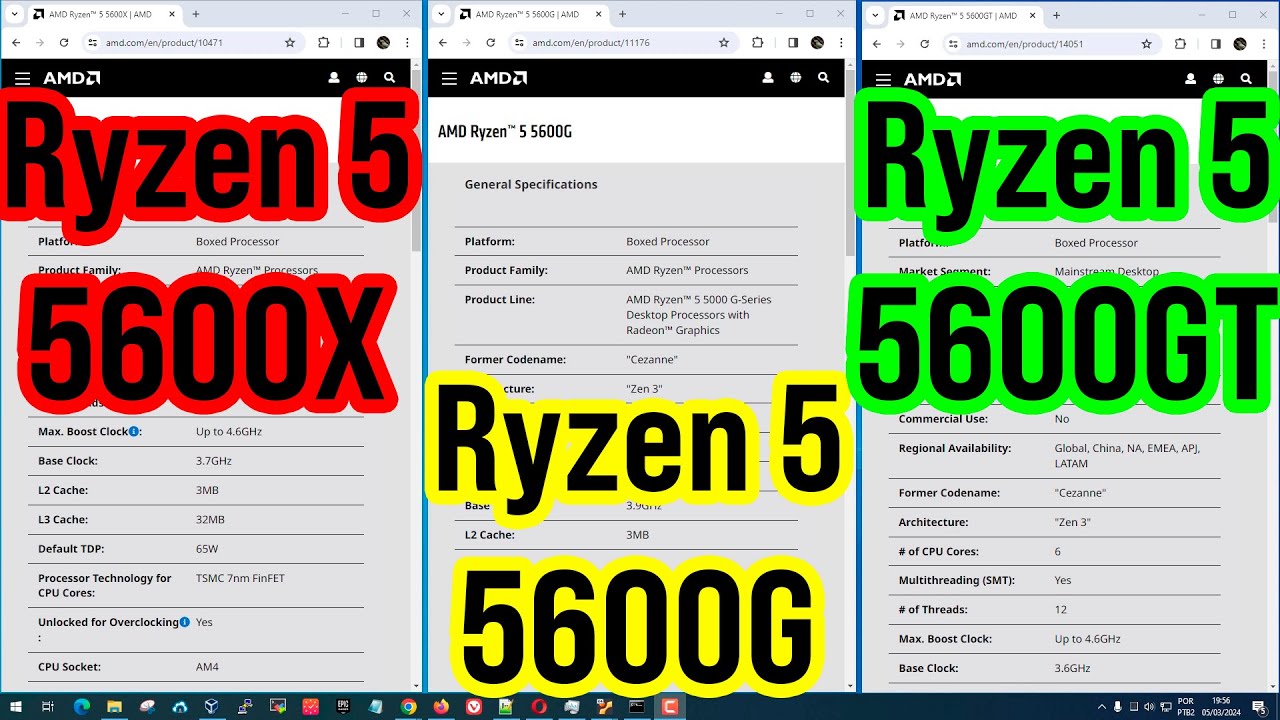
Task: Click globe language icon in 5600X window
Action: pos(362,78)
